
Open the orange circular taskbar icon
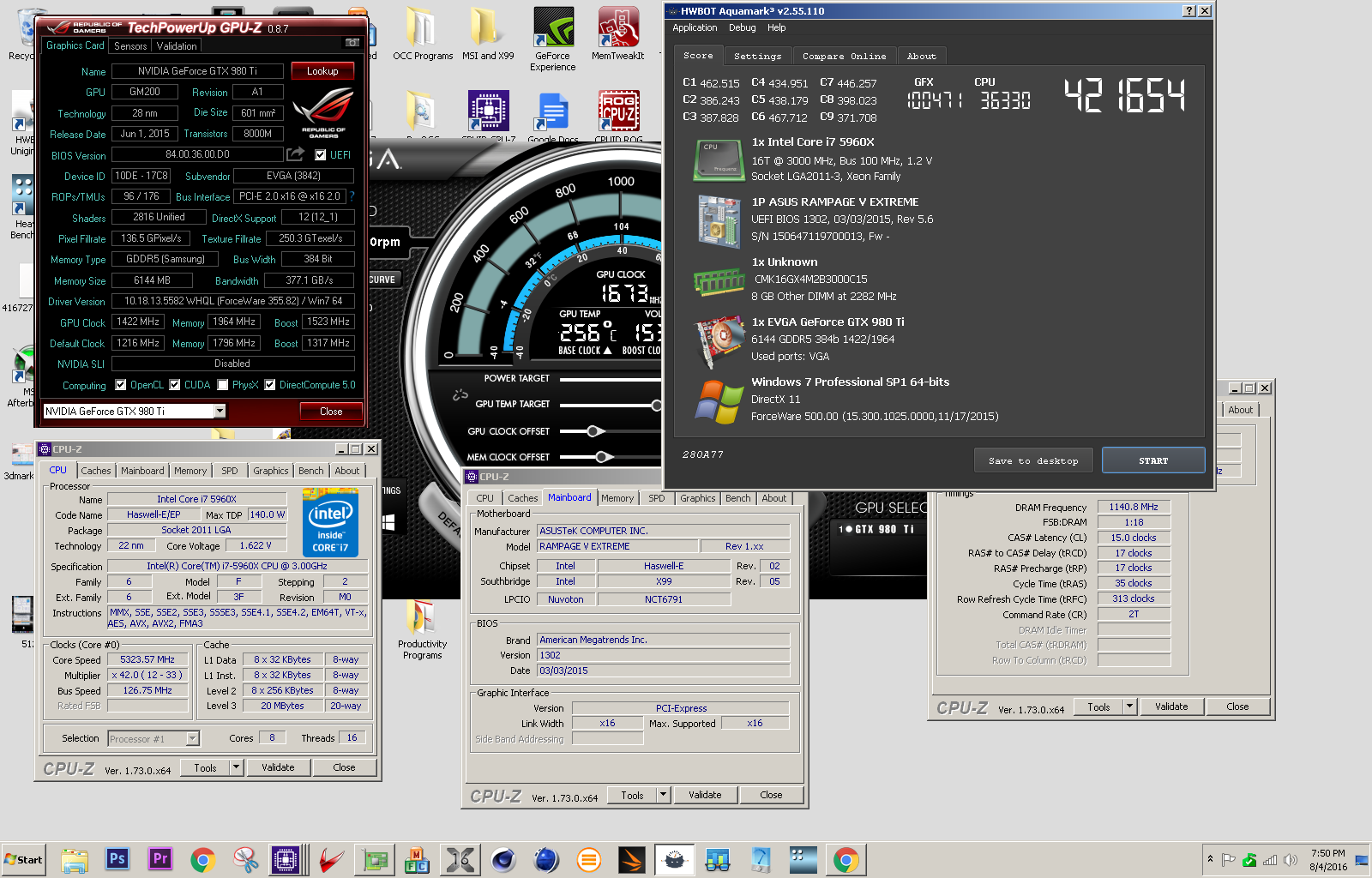[x=589, y=859]
